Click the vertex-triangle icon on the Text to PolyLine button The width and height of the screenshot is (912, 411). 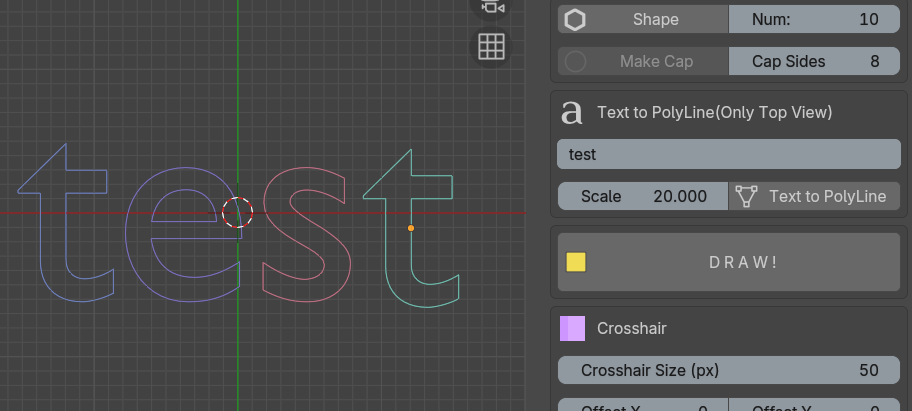click(x=746, y=196)
